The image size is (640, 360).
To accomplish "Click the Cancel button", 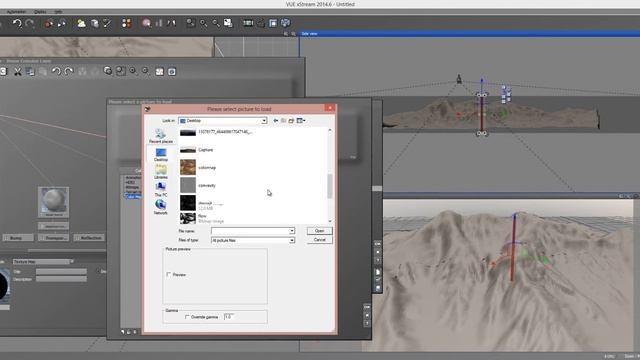I will click(320, 240).
